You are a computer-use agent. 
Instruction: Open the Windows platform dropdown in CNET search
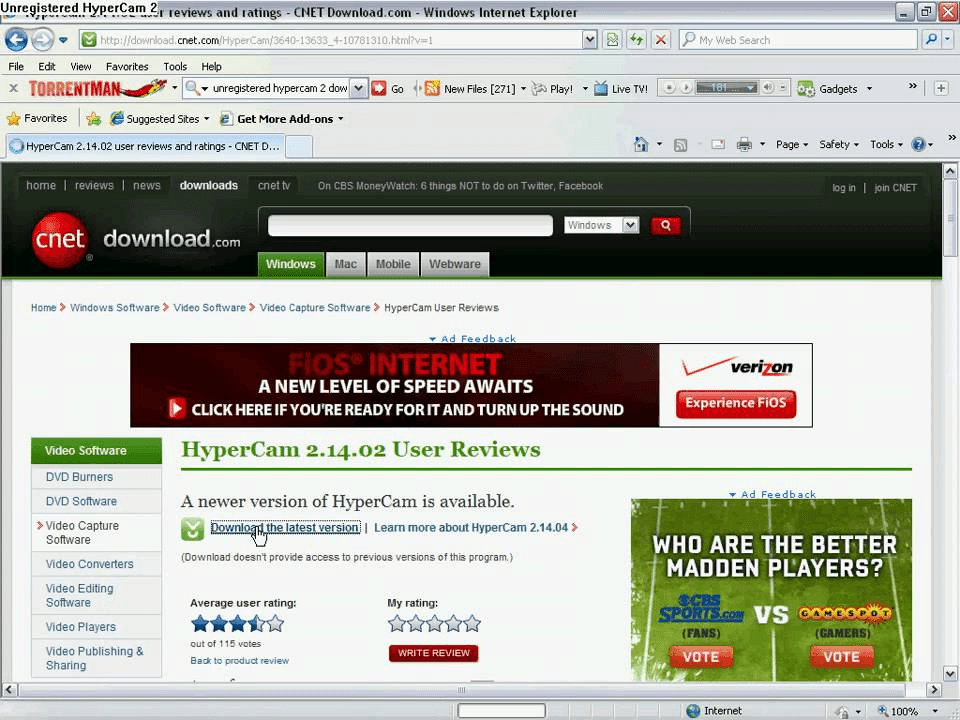(631, 225)
